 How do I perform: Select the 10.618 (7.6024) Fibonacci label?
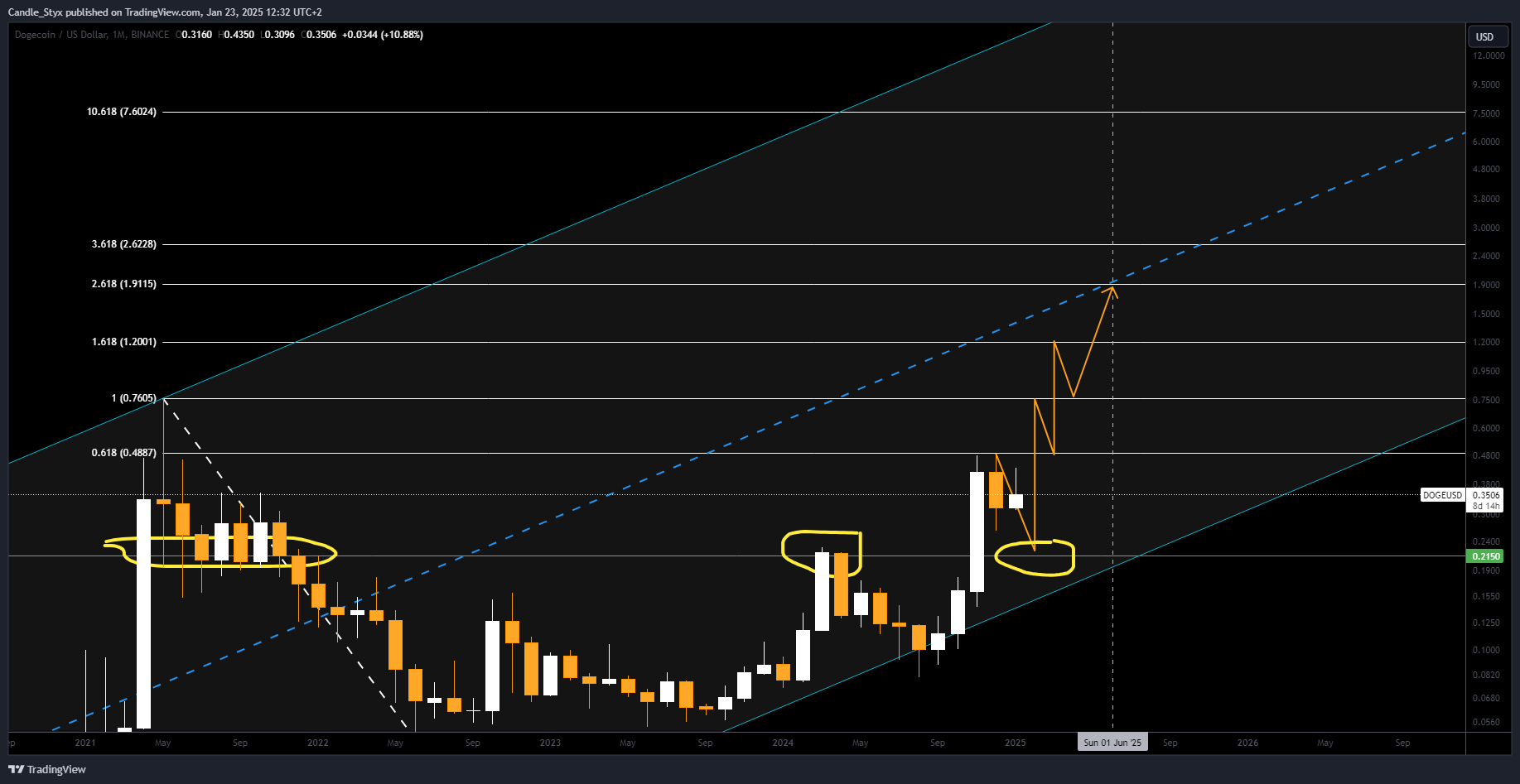click(x=122, y=112)
